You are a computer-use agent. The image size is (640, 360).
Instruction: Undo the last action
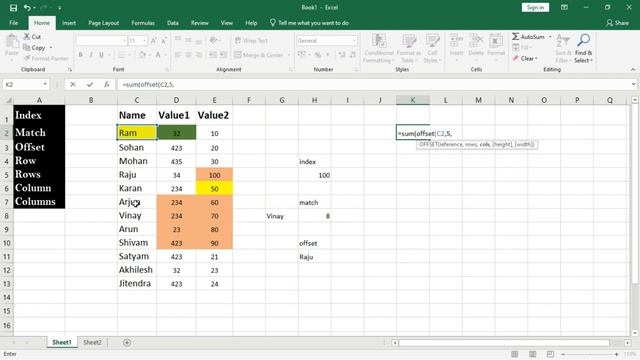pyautogui.click(x=27, y=8)
